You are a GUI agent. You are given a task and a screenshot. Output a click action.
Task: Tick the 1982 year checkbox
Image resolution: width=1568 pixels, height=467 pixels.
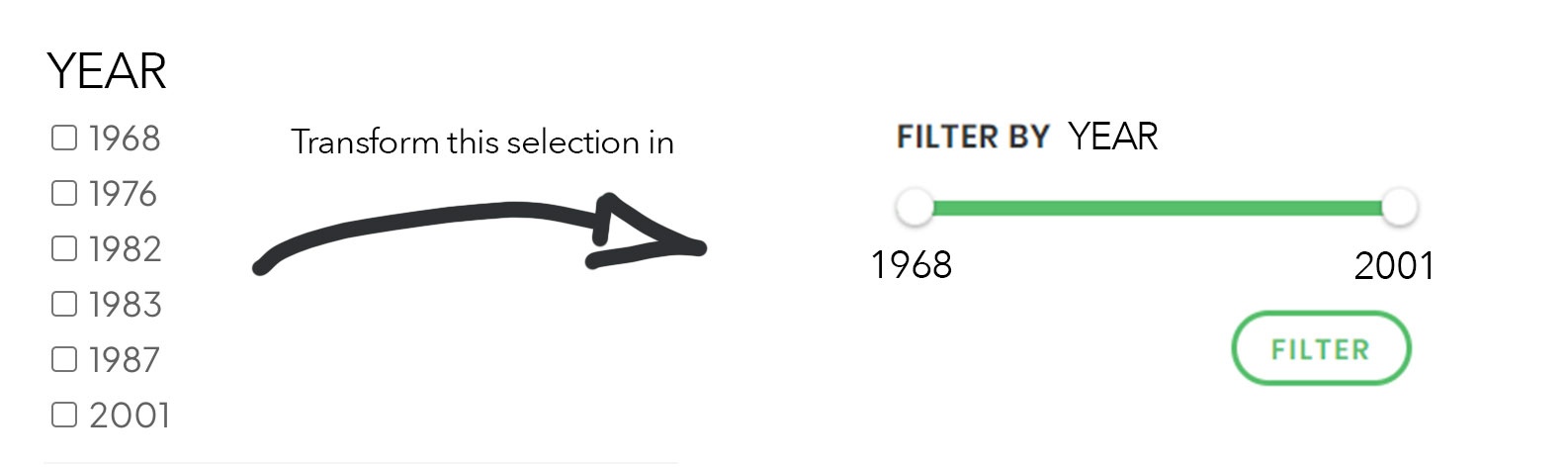click(64, 248)
